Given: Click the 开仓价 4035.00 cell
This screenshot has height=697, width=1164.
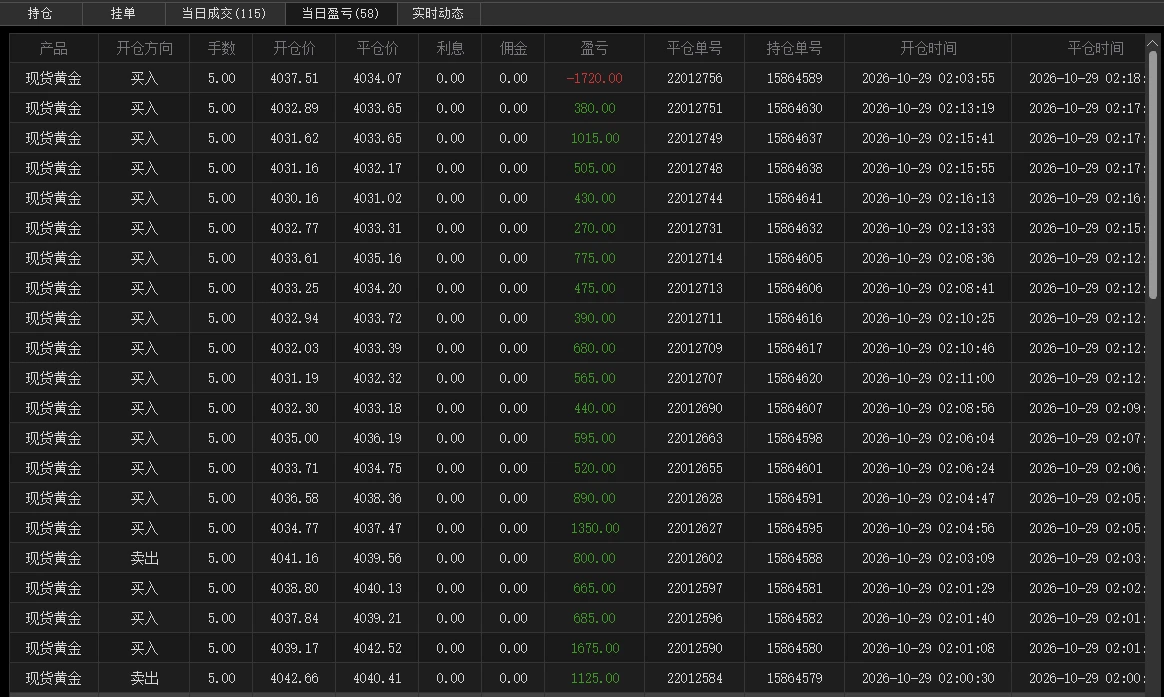Looking at the screenshot, I should click(x=294, y=438).
